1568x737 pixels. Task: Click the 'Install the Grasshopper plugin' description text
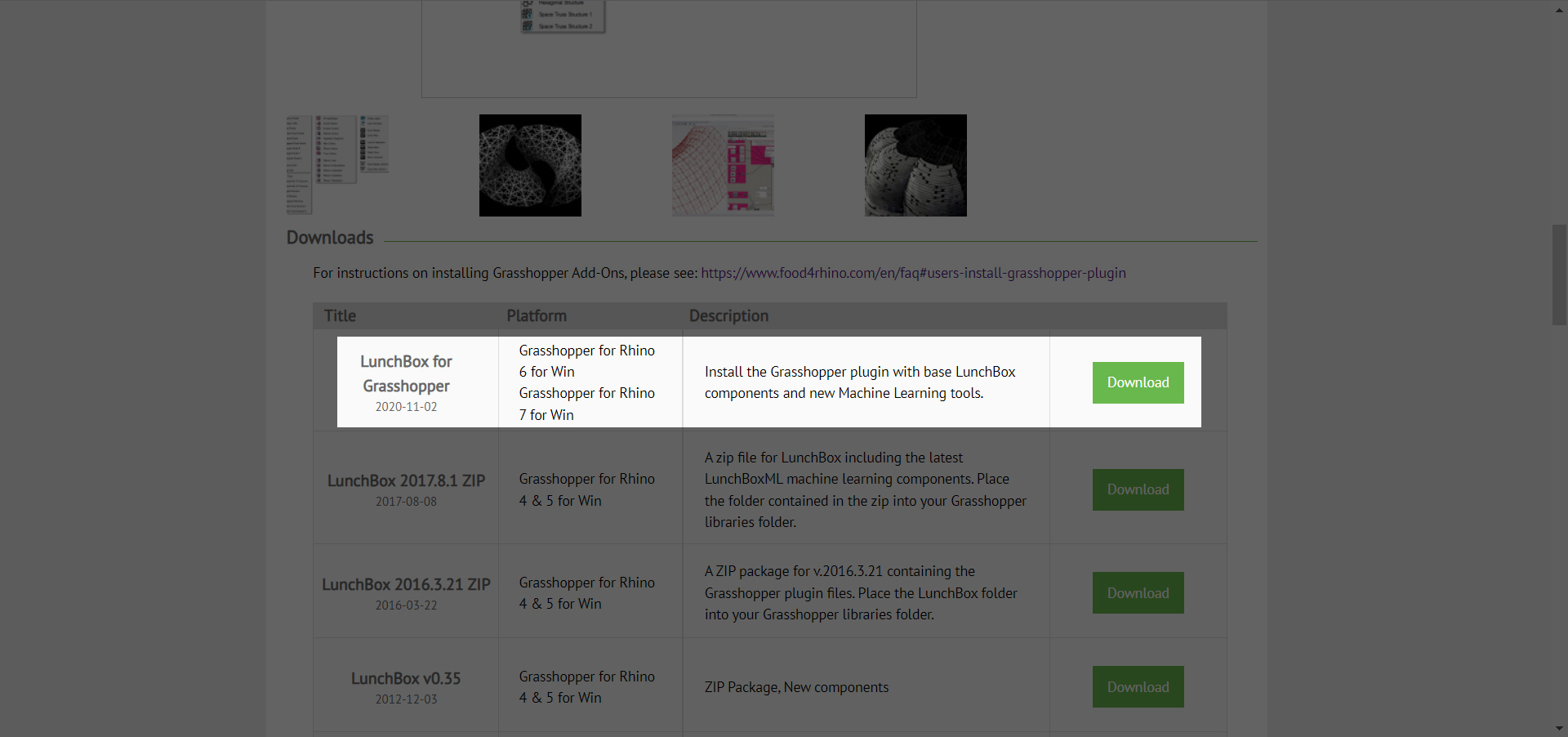pos(860,382)
